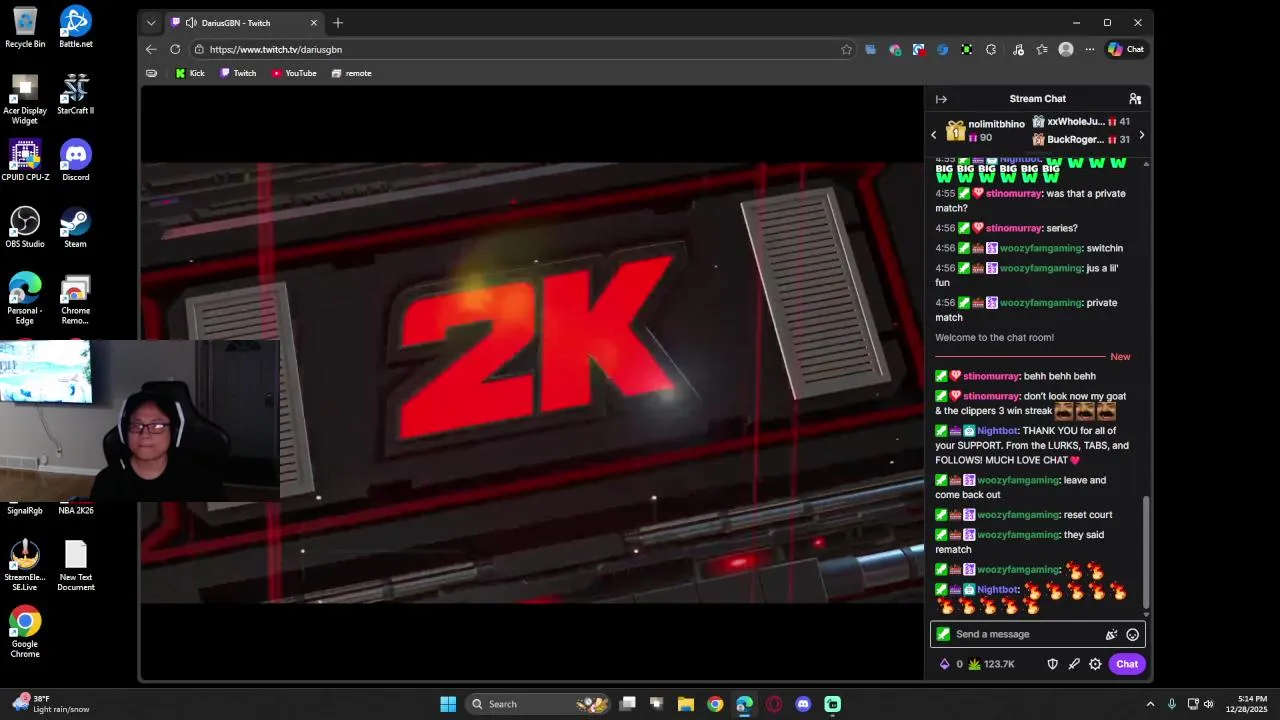Open CPUID CPU-Z desktop shortcut
Viewport: 1280px width, 720px height.
click(x=25, y=160)
